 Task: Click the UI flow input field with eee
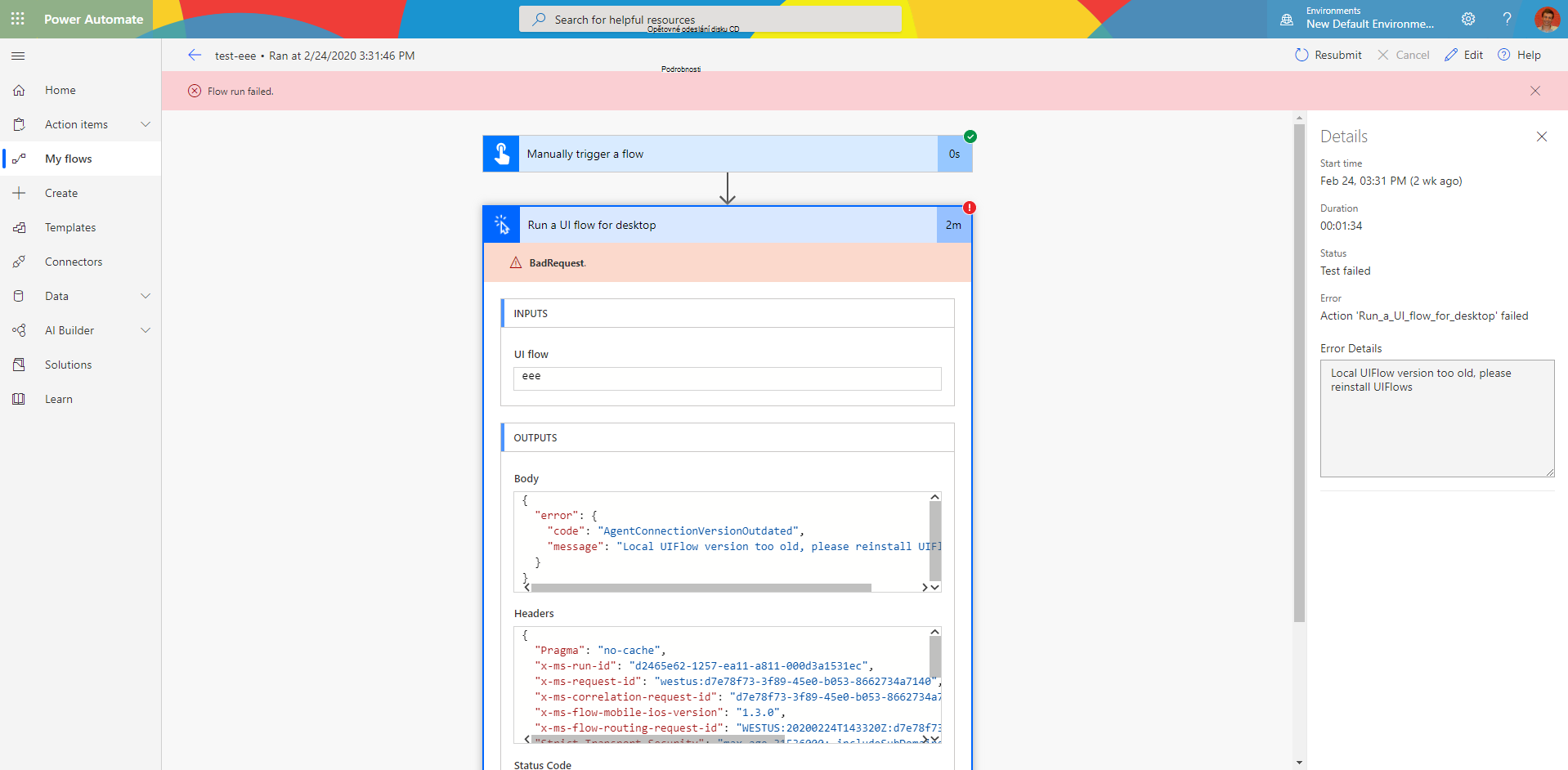click(x=728, y=378)
